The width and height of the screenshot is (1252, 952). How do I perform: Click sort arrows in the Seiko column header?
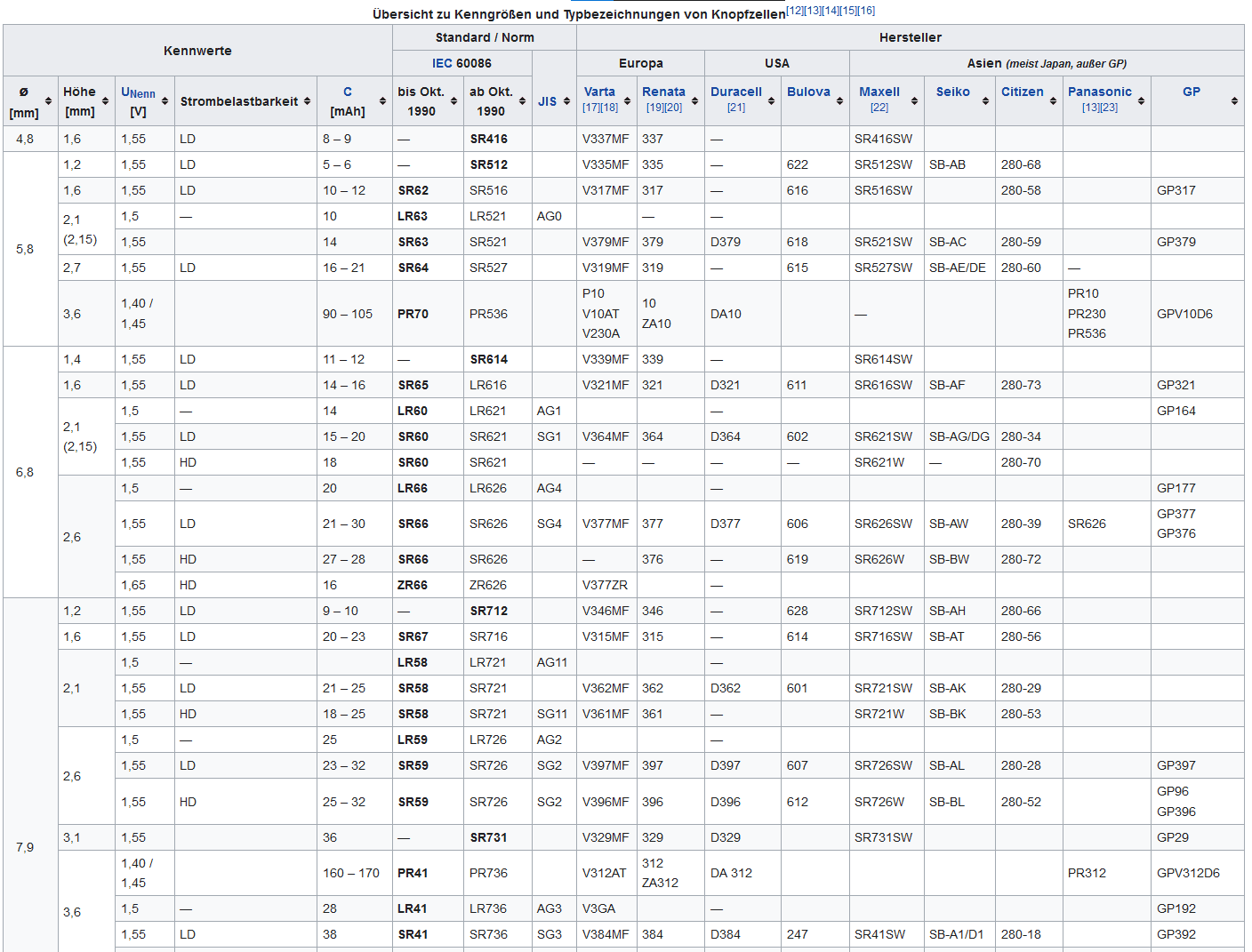pyautogui.click(x=985, y=101)
